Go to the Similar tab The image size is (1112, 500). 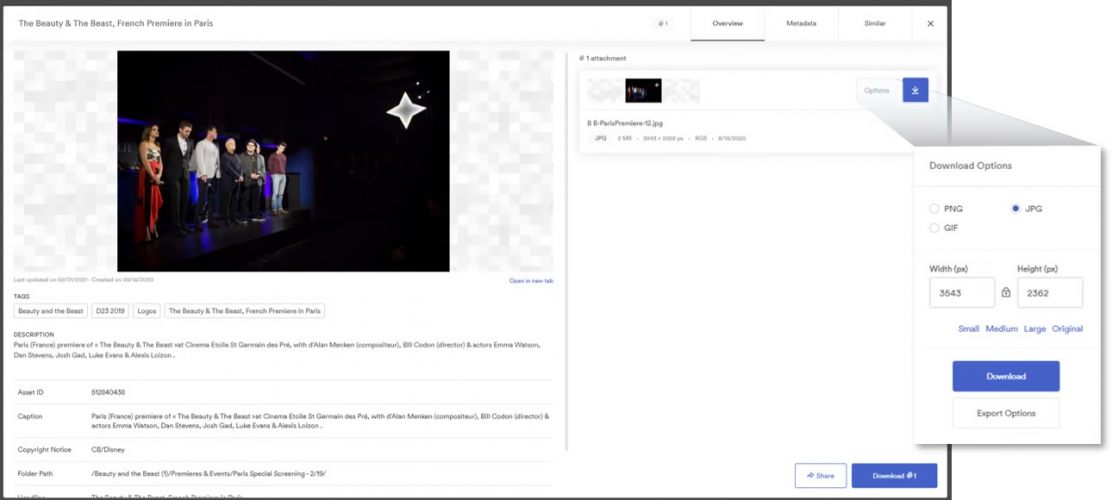(x=875, y=23)
